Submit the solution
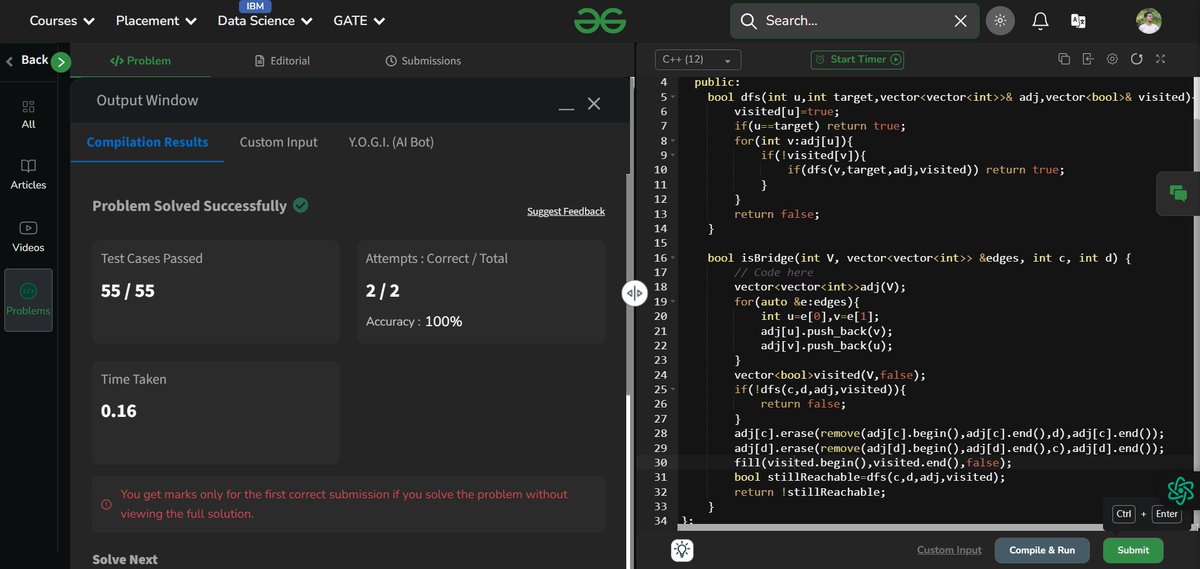This screenshot has height=569, width=1200. (x=1133, y=550)
